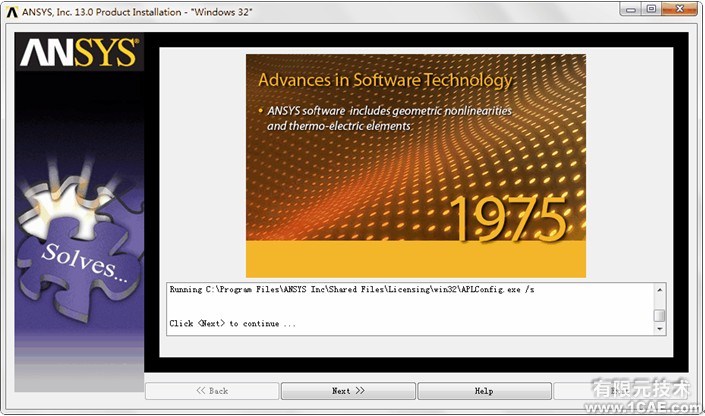Close the ANSYS installer window

tap(679, 9)
